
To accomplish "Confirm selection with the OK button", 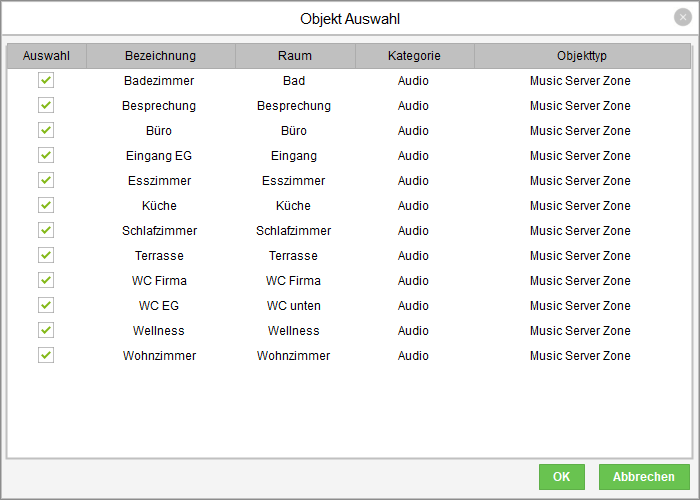I will [561, 477].
